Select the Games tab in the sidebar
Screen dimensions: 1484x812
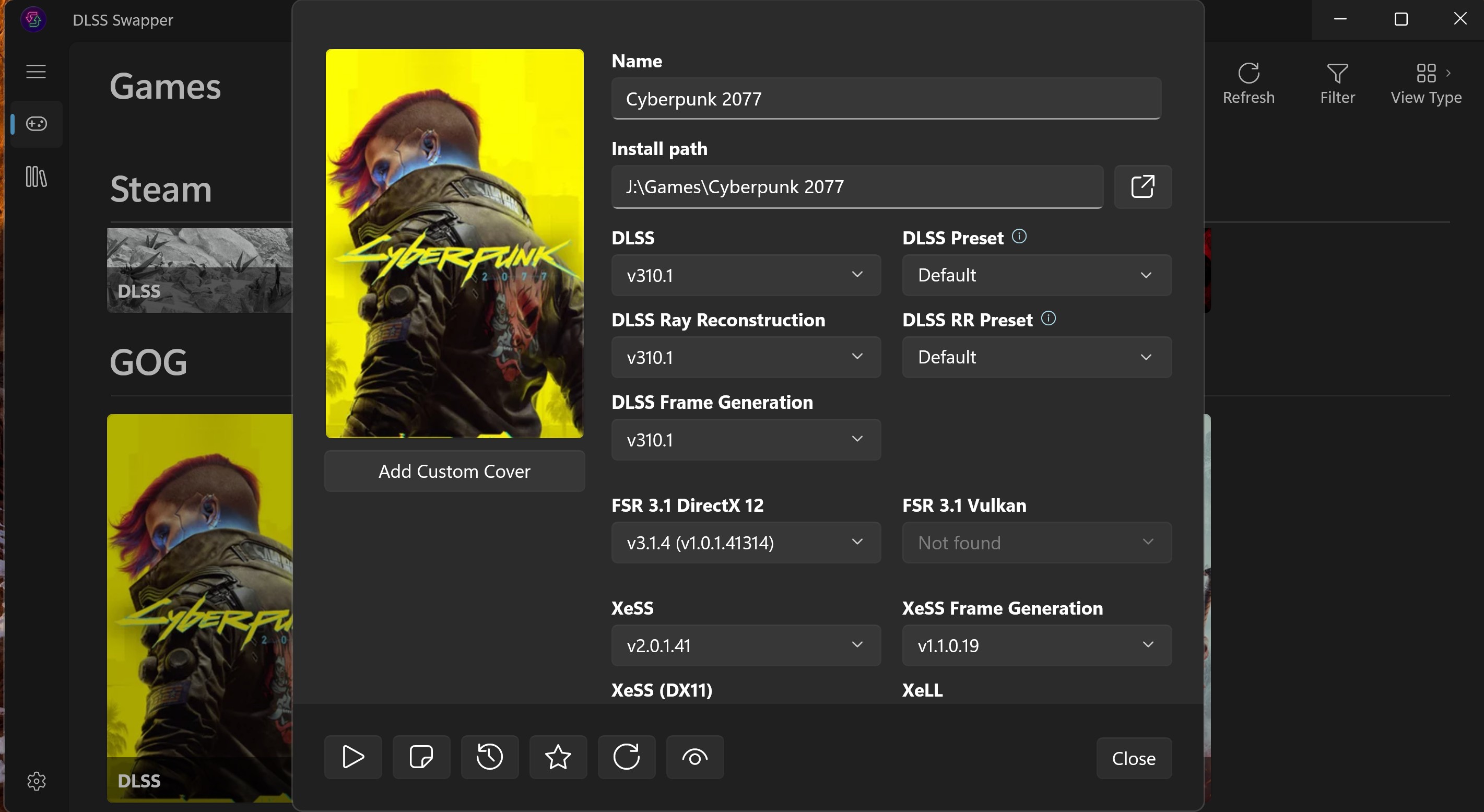coord(37,123)
